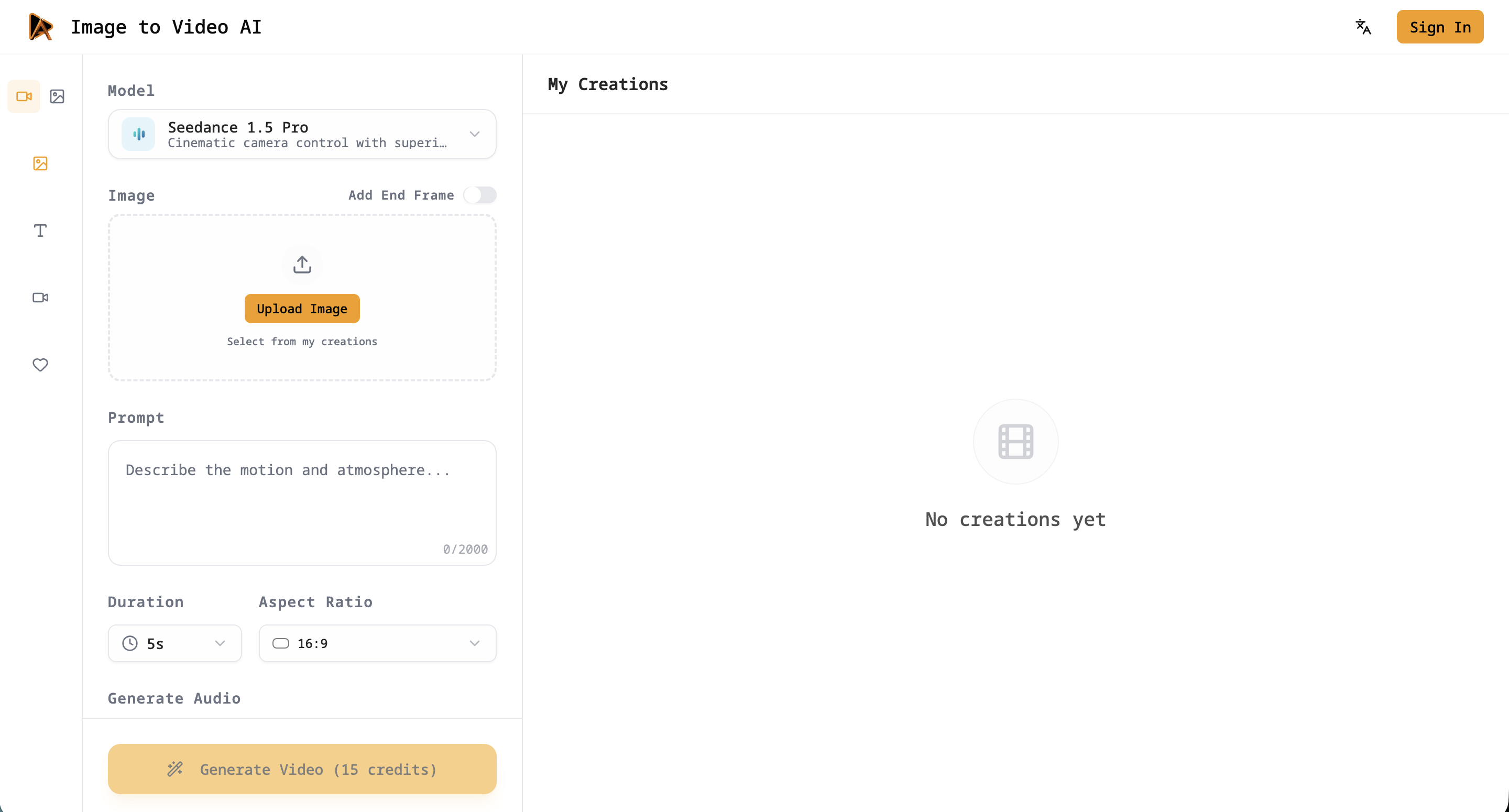Select the video camera icon in sidebar
The height and width of the screenshot is (812, 1509).
pyautogui.click(x=40, y=298)
